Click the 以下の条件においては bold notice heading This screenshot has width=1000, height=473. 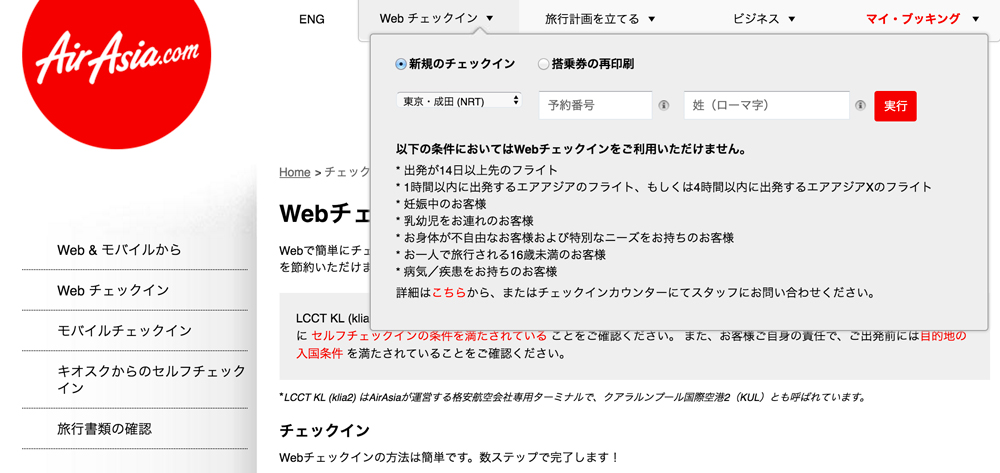[571, 150]
